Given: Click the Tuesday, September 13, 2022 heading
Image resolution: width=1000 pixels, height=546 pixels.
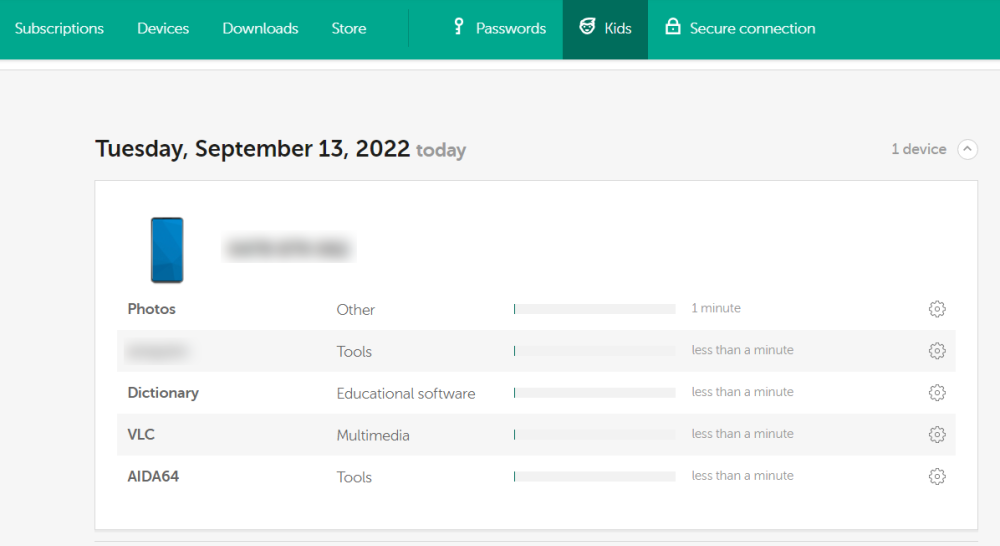Looking at the screenshot, I should pyautogui.click(x=253, y=149).
